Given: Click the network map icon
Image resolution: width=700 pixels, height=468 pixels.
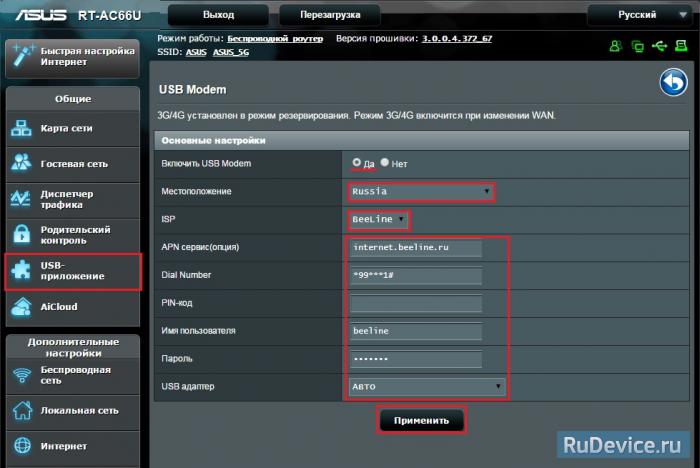Looking at the screenshot, I should [21, 128].
